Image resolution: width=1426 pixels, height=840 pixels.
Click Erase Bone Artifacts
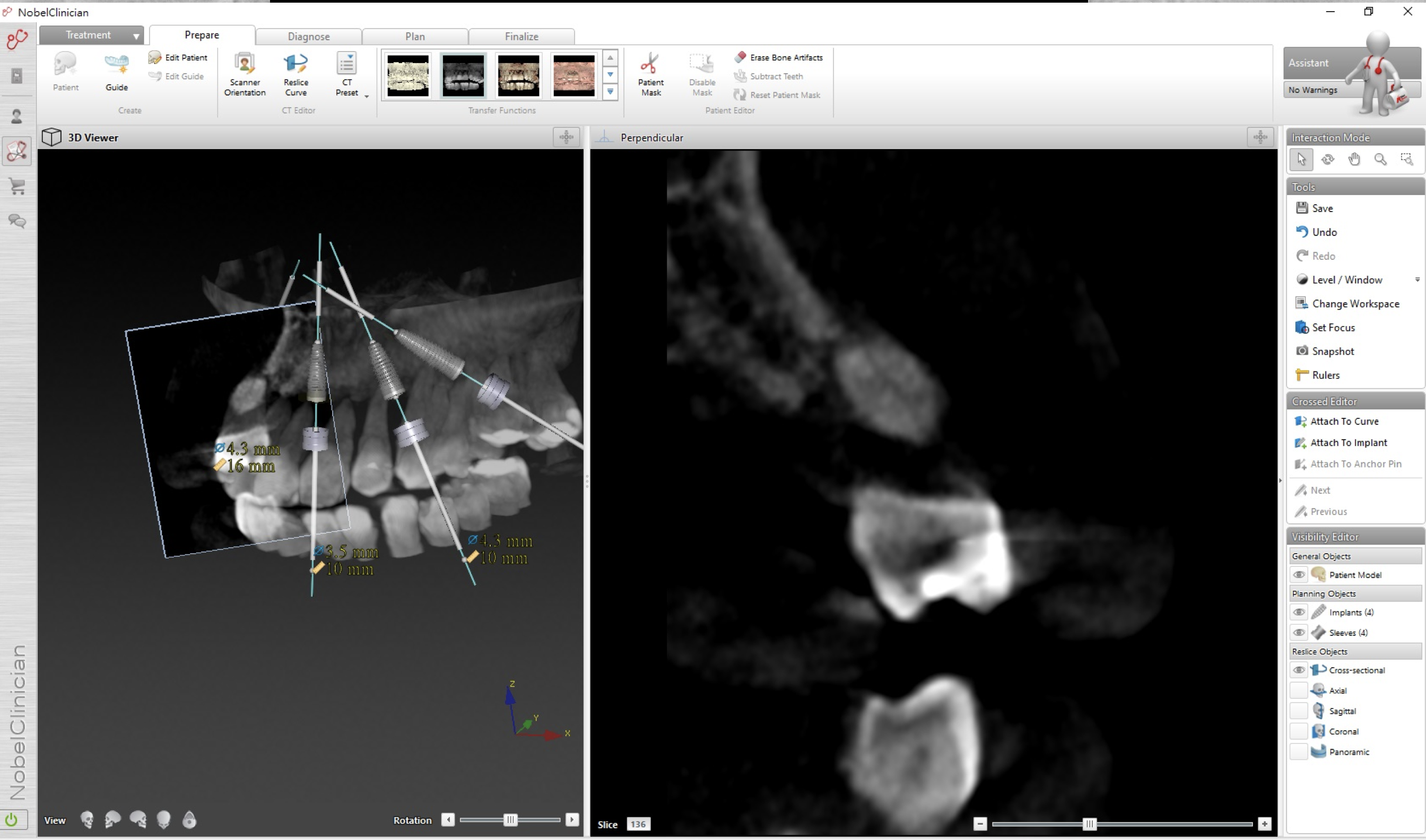[x=778, y=57]
